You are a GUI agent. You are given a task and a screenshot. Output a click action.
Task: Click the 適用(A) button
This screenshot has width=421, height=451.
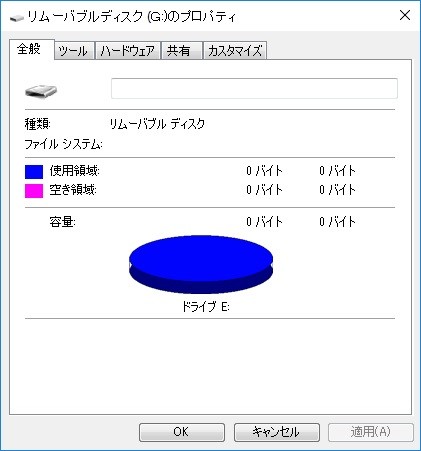point(371,432)
